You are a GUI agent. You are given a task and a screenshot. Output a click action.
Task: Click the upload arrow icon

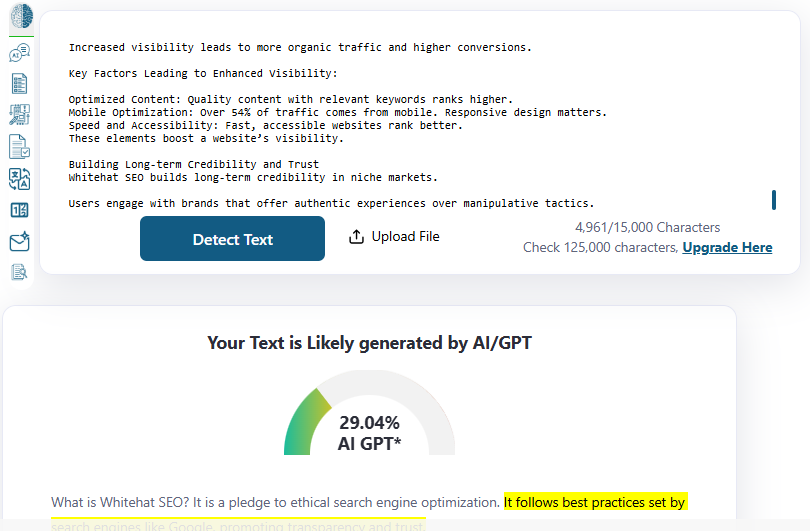point(356,237)
